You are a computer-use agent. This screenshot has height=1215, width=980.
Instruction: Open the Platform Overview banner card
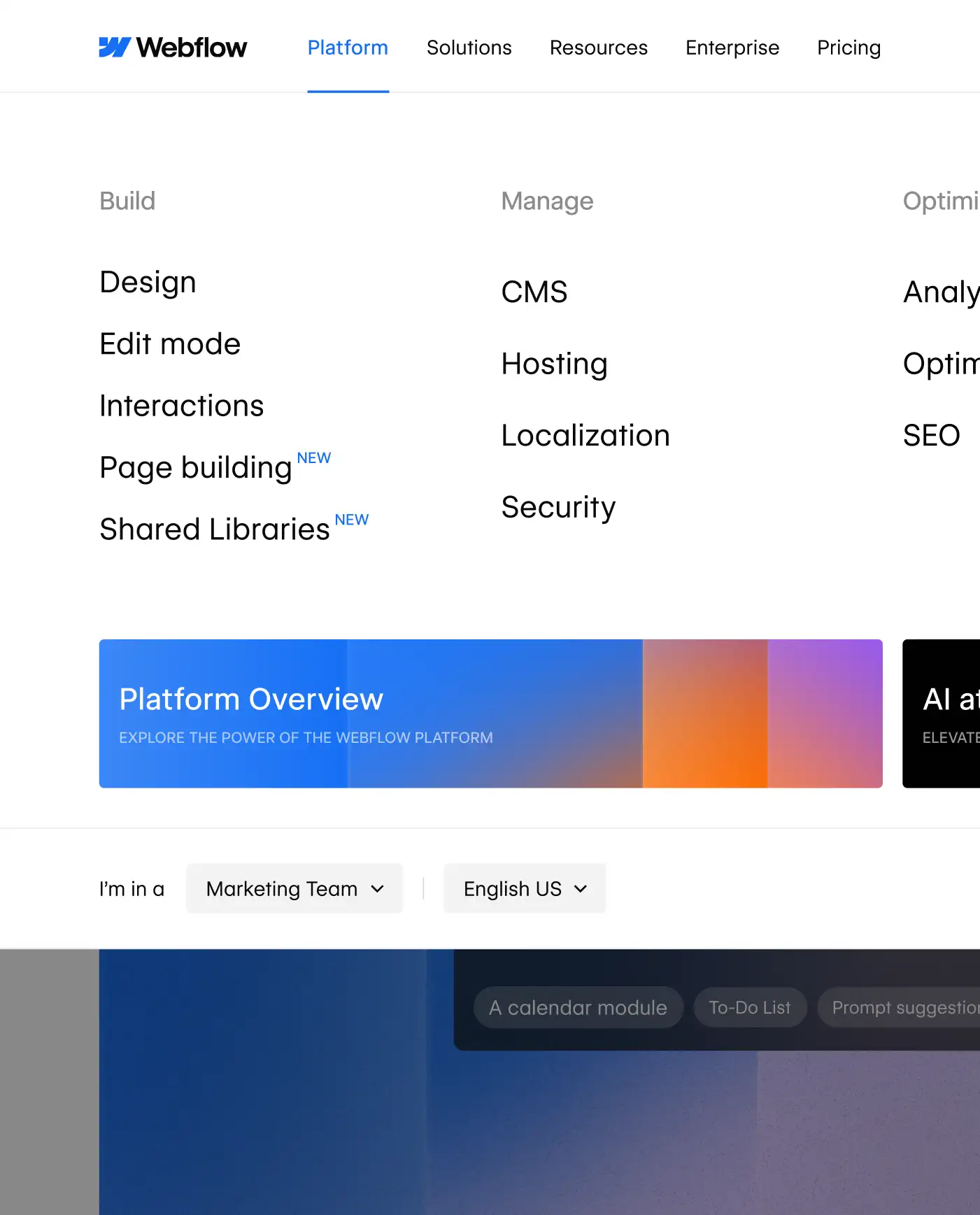coord(491,713)
